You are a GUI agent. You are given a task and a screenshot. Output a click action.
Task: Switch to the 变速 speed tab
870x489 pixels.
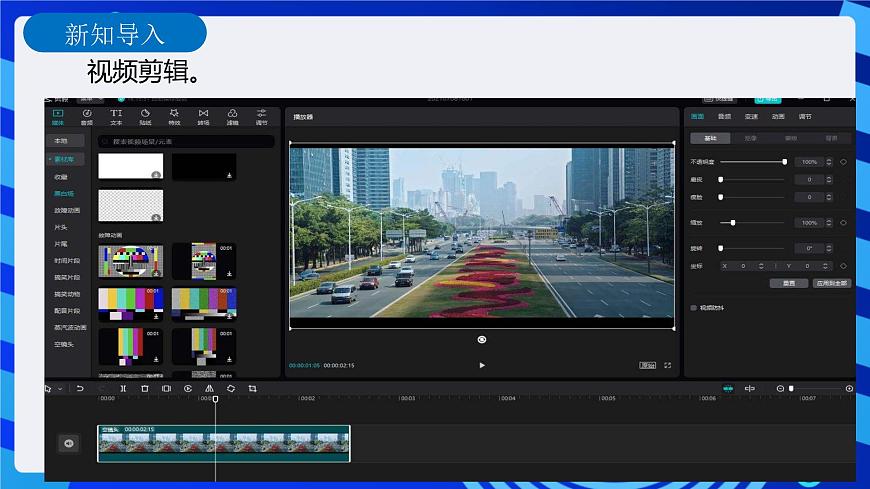[x=751, y=117]
